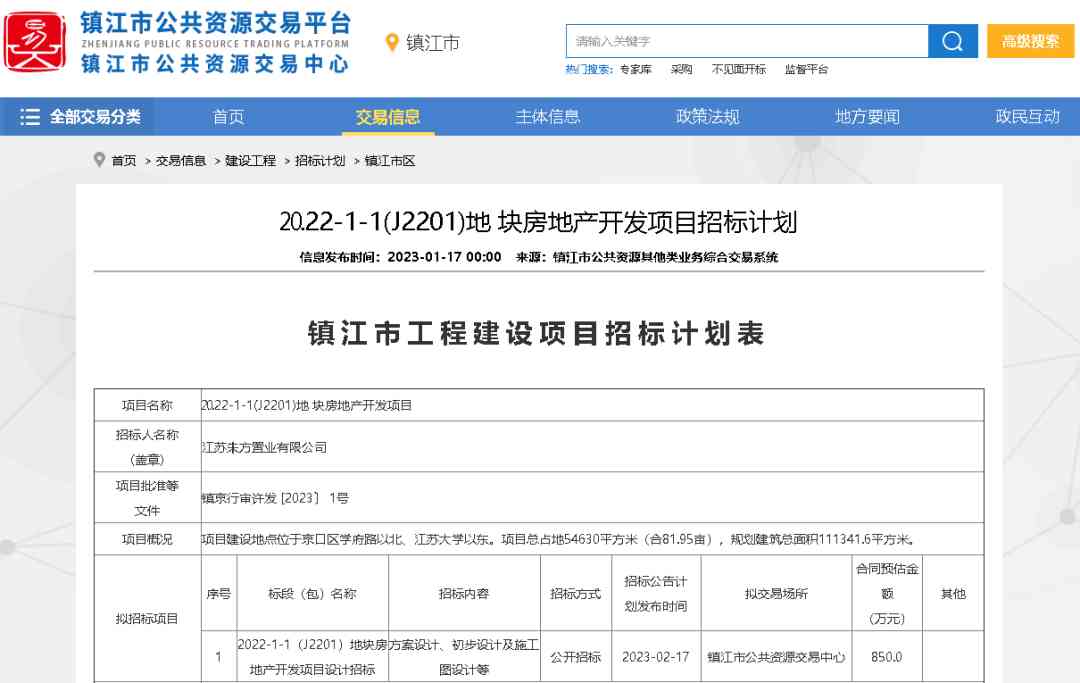Go to the 首页 navigation tab
Screen dimensions: 1080x683
pyautogui.click(x=228, y=117)
